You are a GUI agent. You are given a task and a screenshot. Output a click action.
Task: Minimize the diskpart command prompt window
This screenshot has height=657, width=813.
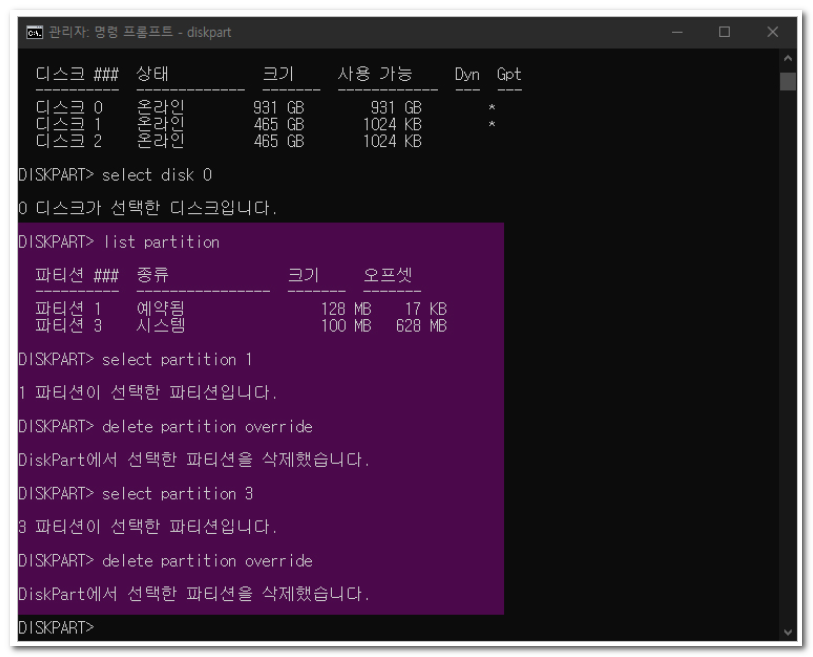click(677, 32)
